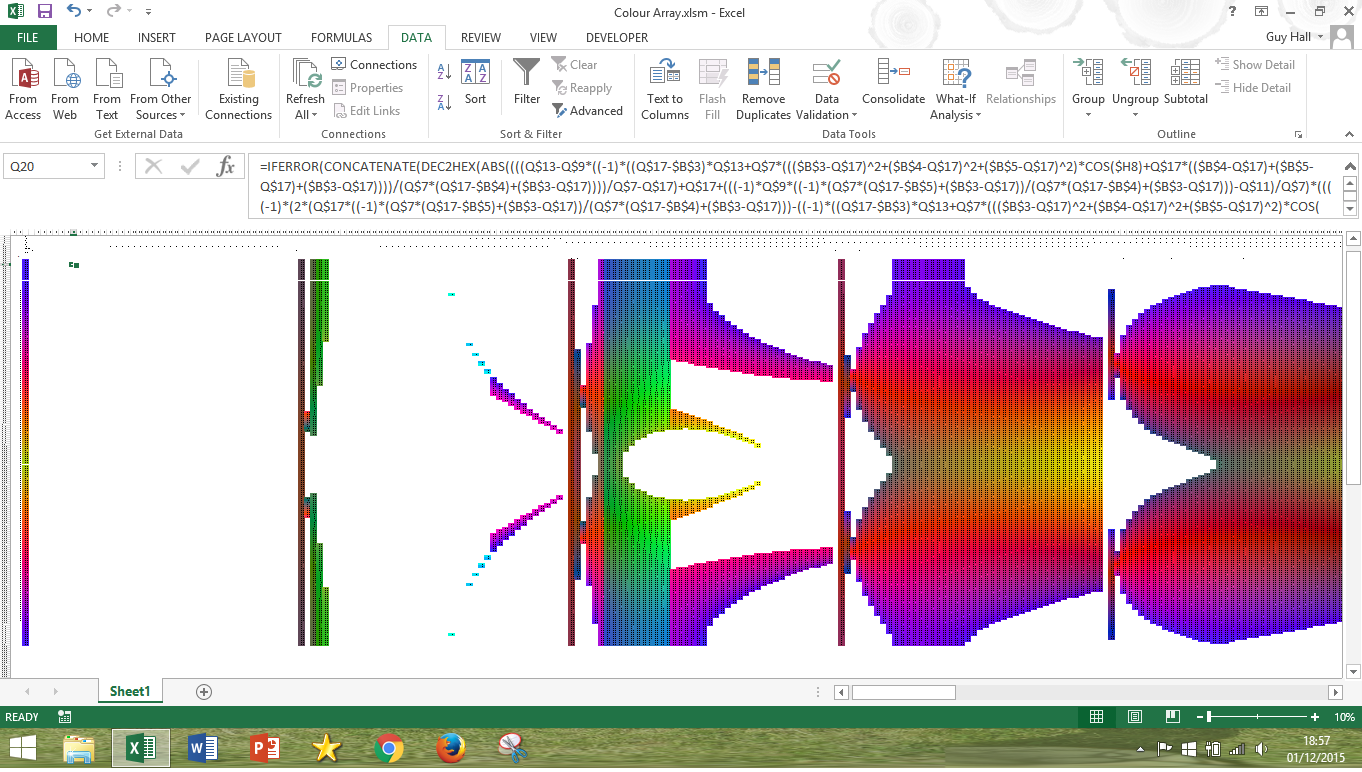Open the FILE backstage tab
The image size is (1362, 772).
28,37
